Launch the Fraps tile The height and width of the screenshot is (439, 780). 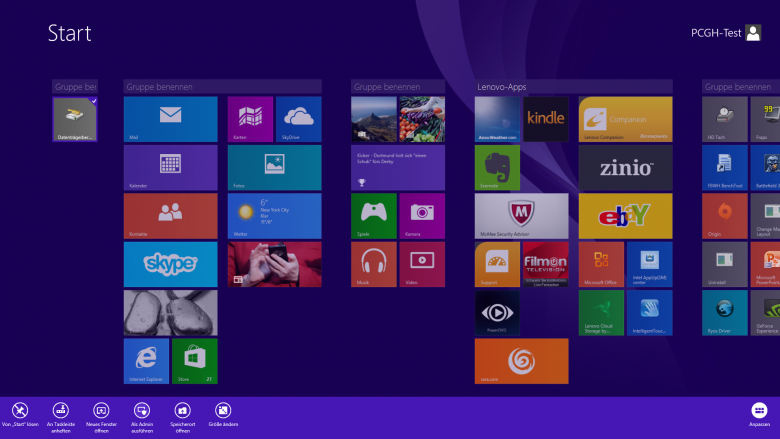point(765,119)
